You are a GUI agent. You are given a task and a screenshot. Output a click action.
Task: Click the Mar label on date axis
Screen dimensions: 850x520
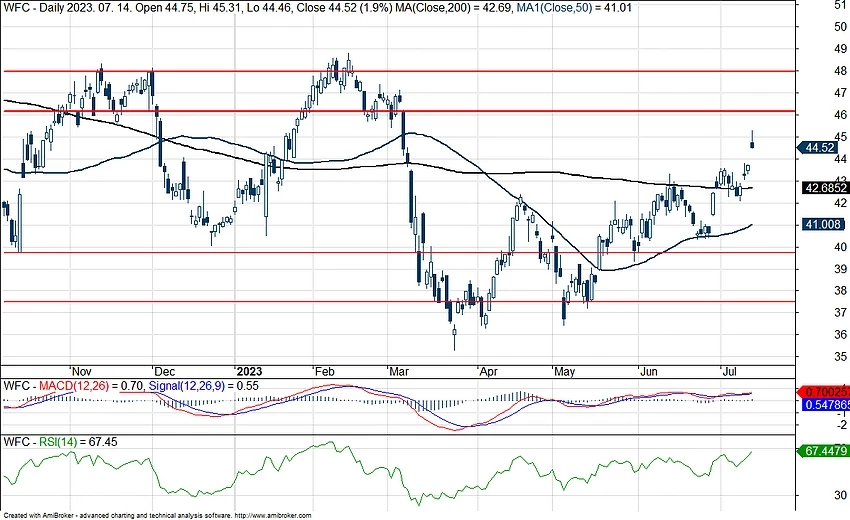[x=399, y=371]
